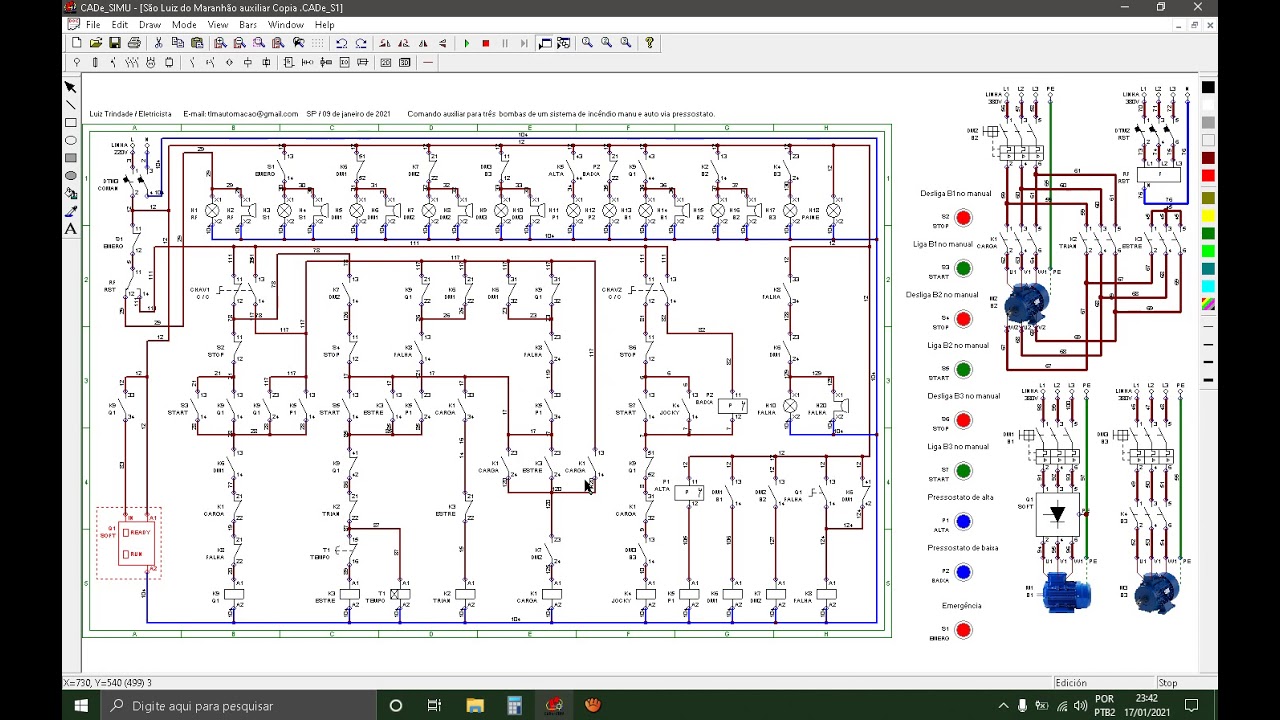Screen dimensions: 1280x720
Task: Open the power supply components library
Action: (x=77, y=63)
